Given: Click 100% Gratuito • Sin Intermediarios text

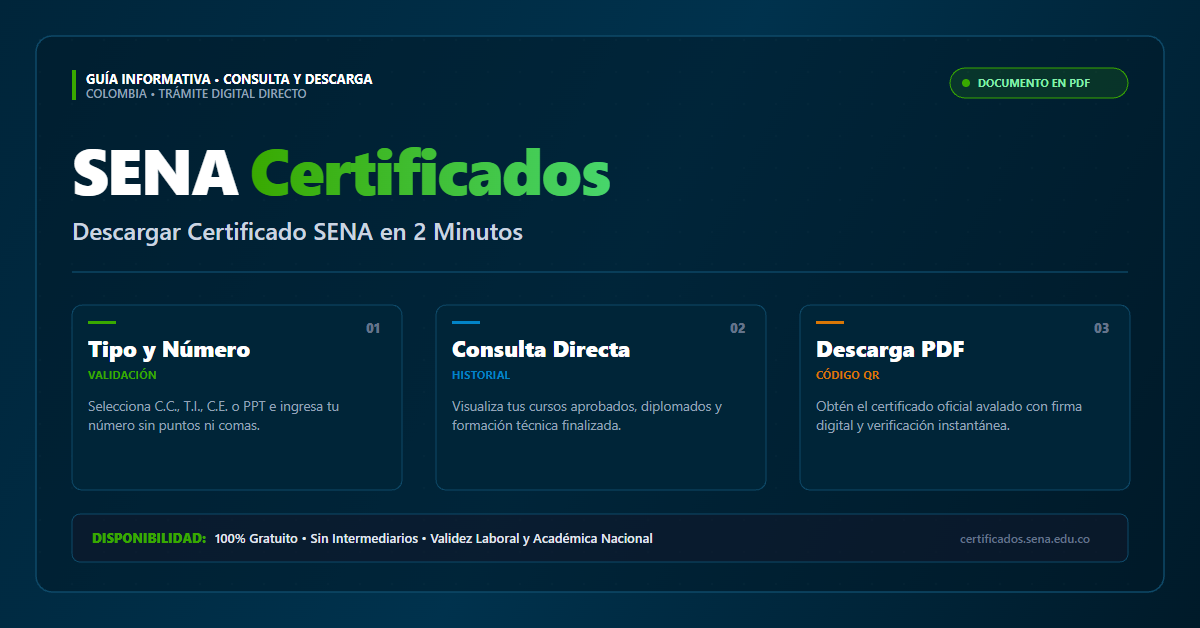Looking at the screenshot, I should point(316,539).
